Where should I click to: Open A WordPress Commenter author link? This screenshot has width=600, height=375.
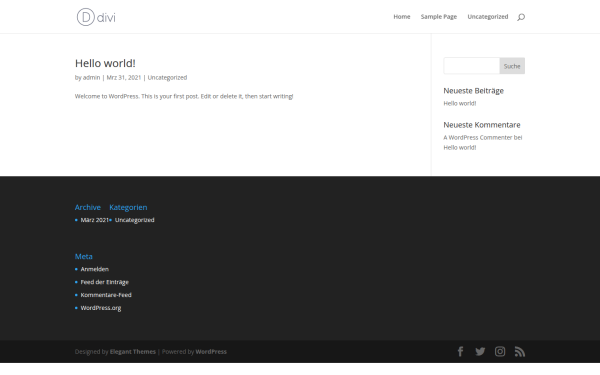click(x=478, y=137)
